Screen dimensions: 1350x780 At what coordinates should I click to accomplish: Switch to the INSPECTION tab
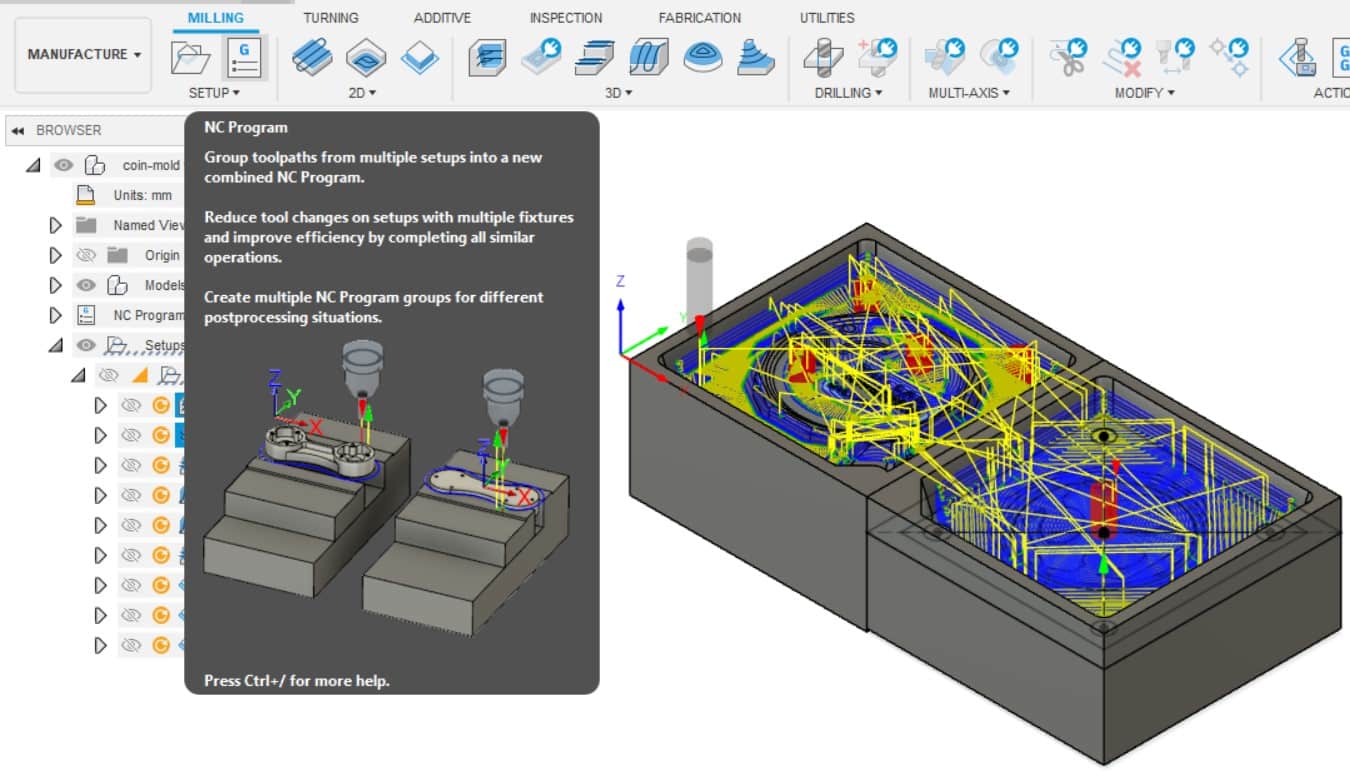pos(566,18)
